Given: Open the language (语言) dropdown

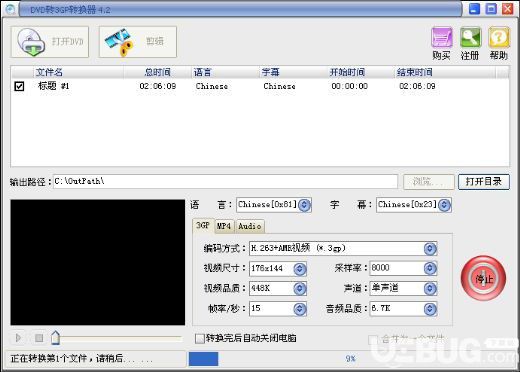Looking at the screenshot, I should [304, 205].
